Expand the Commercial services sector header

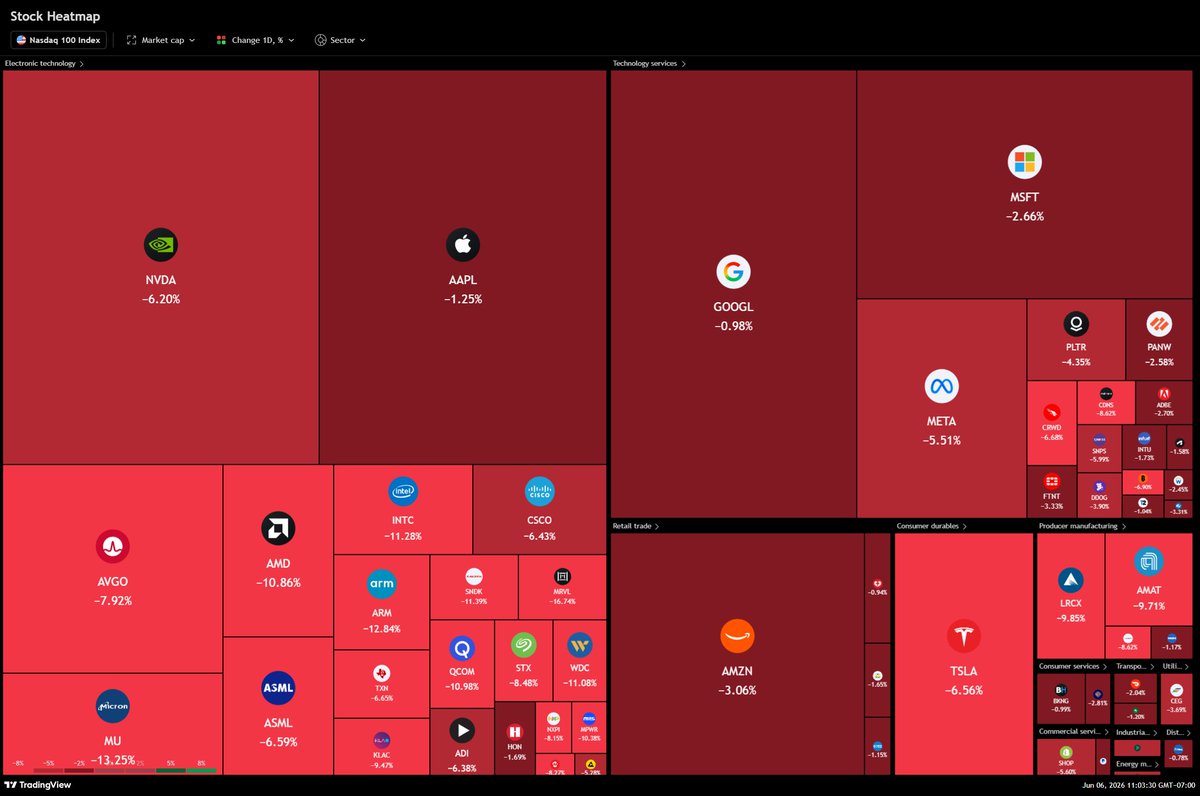point(1074,731)
